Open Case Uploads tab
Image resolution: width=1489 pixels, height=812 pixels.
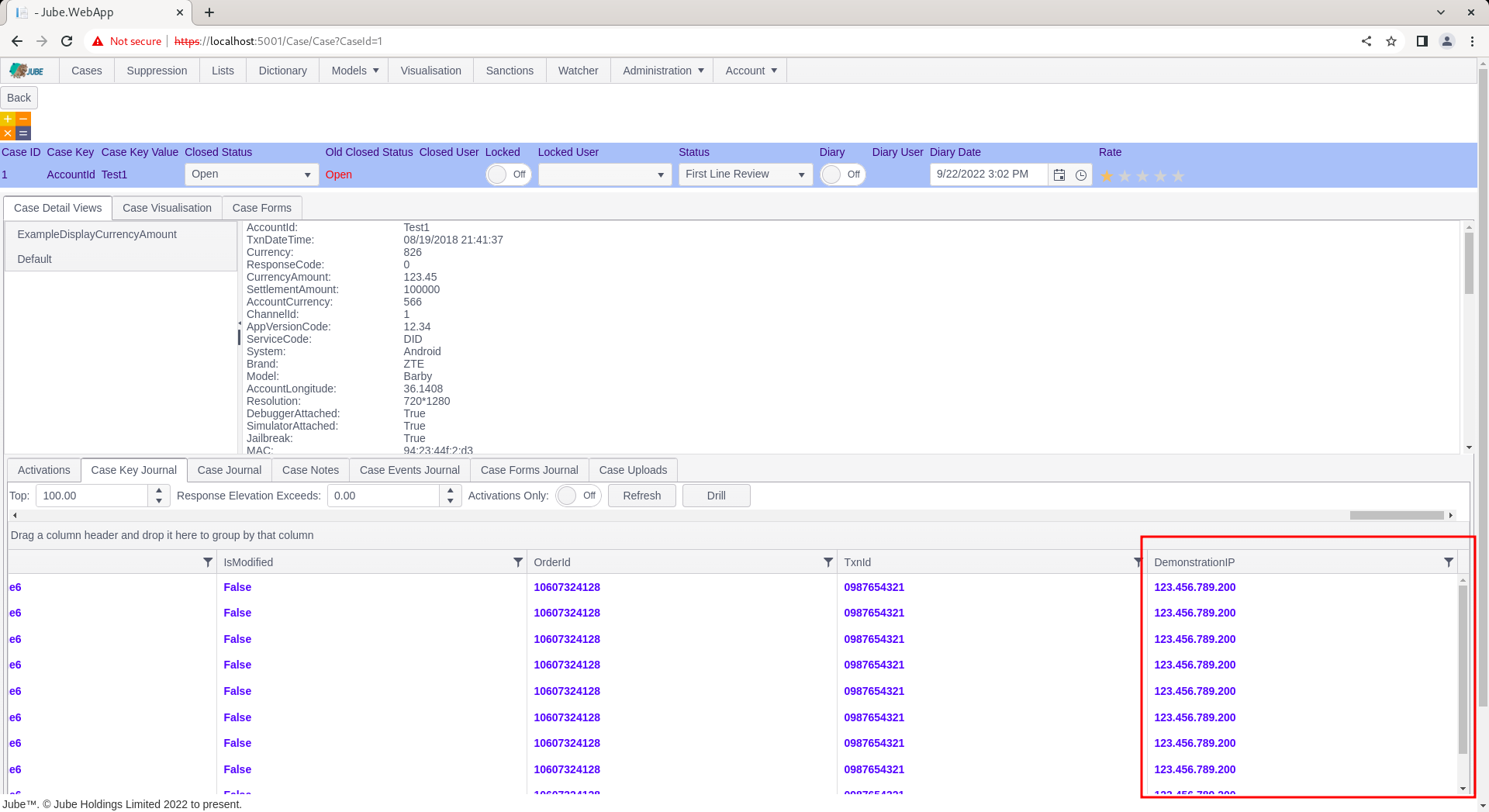pyautogui.click(x=633, y=470)
